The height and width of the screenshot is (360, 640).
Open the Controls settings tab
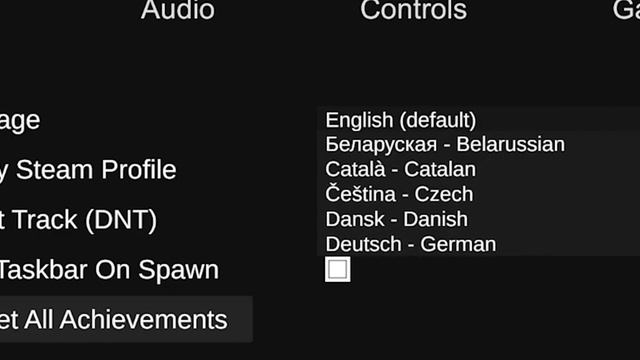pyautogui.click(x=413, y=10)
